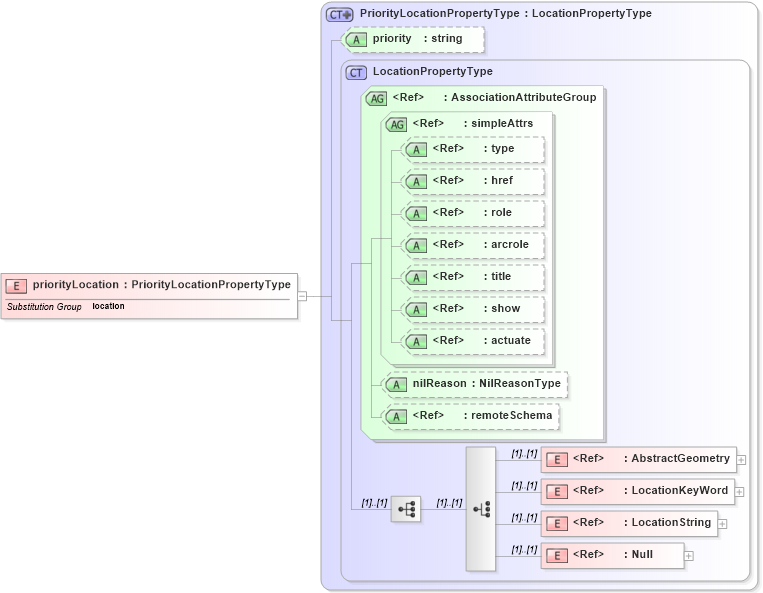
Task: Select the A icon for arcrole attribute
Action: (416, 246)
